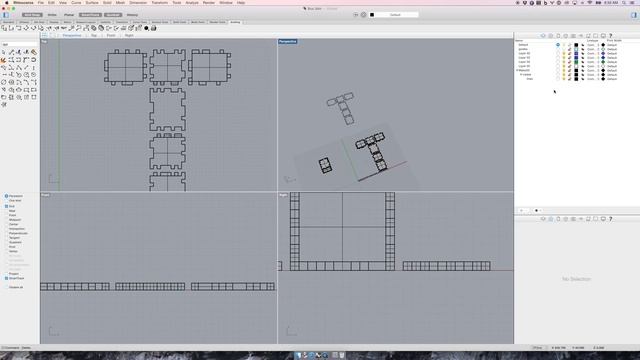The image size is (640, 360).
Task: Click the help question mark in lower right panel
Action: [x=611, y=219]
